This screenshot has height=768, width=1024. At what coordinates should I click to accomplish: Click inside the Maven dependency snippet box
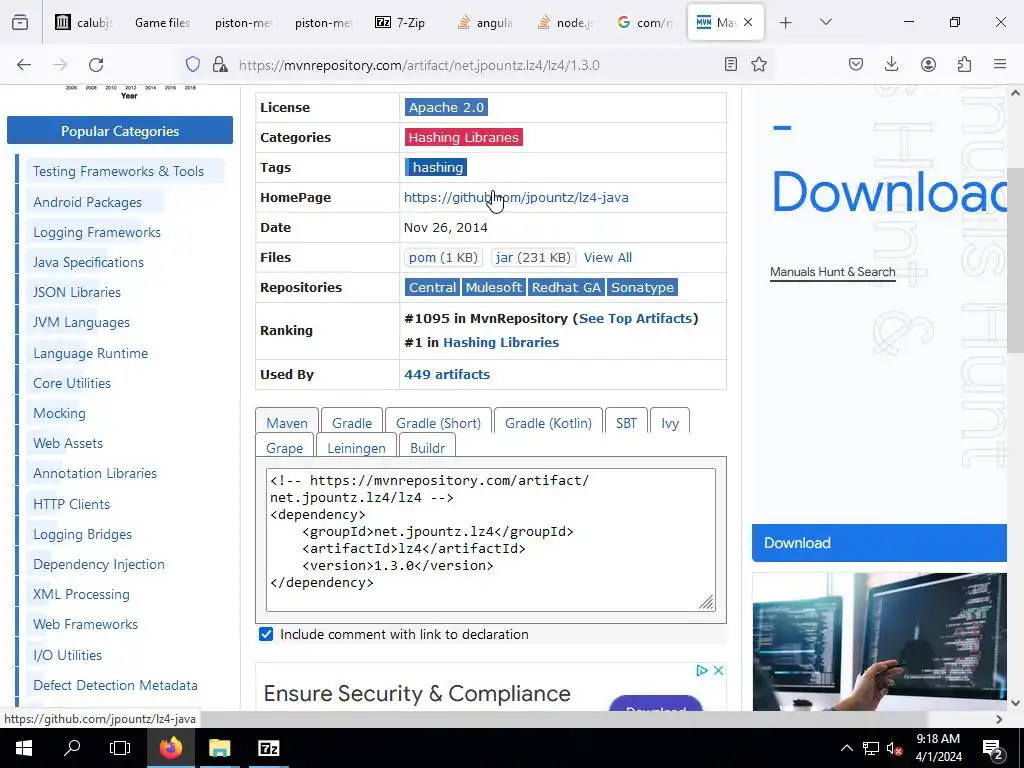point(490,539)
